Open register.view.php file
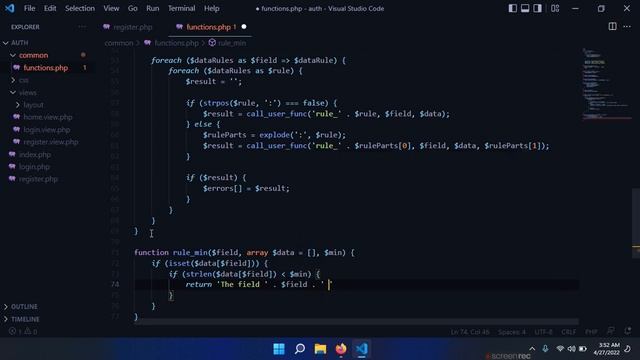Viewport: 640px width, 360px height. pos(51,142)
